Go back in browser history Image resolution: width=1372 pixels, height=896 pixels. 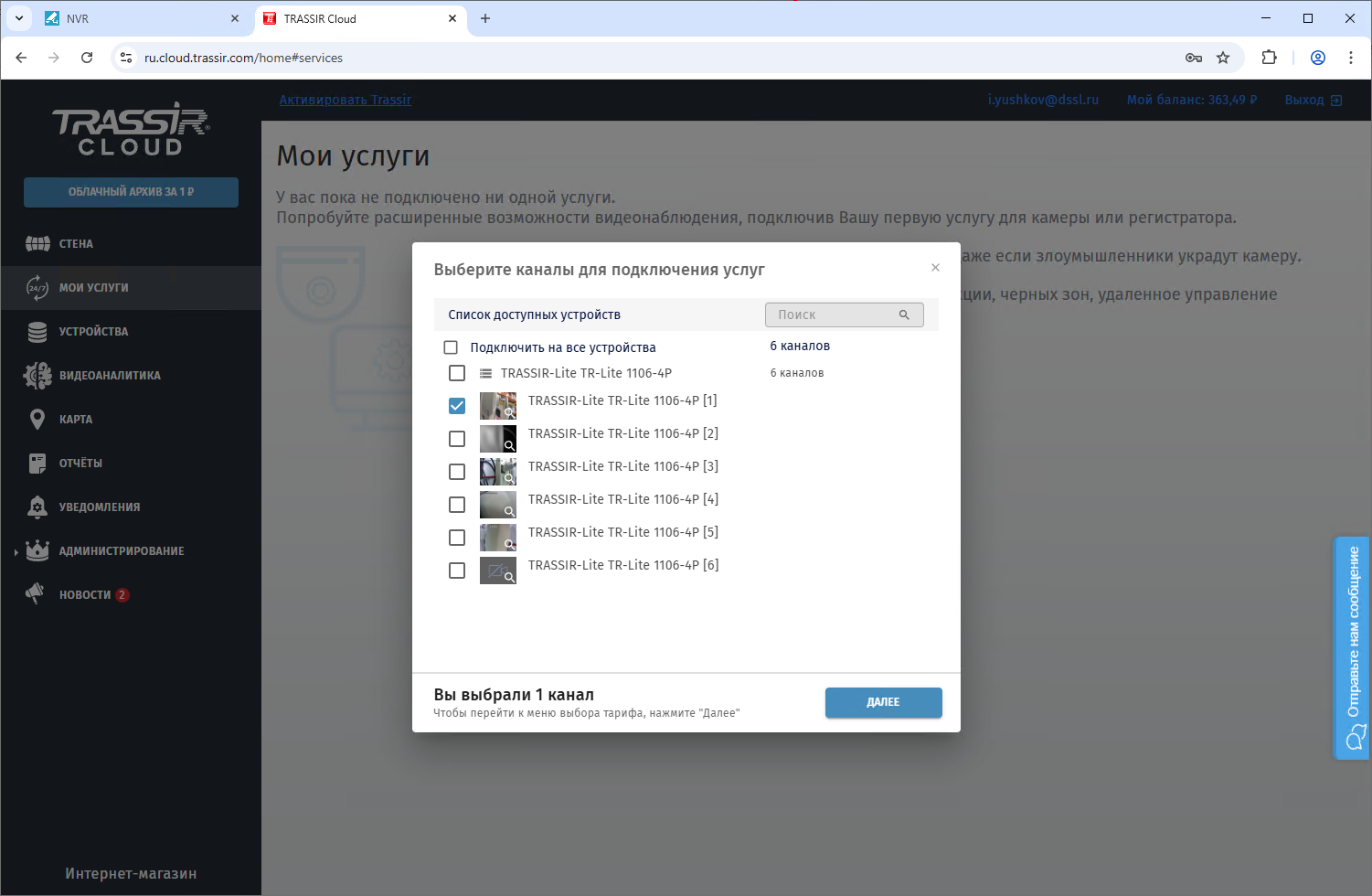[21, 58]
